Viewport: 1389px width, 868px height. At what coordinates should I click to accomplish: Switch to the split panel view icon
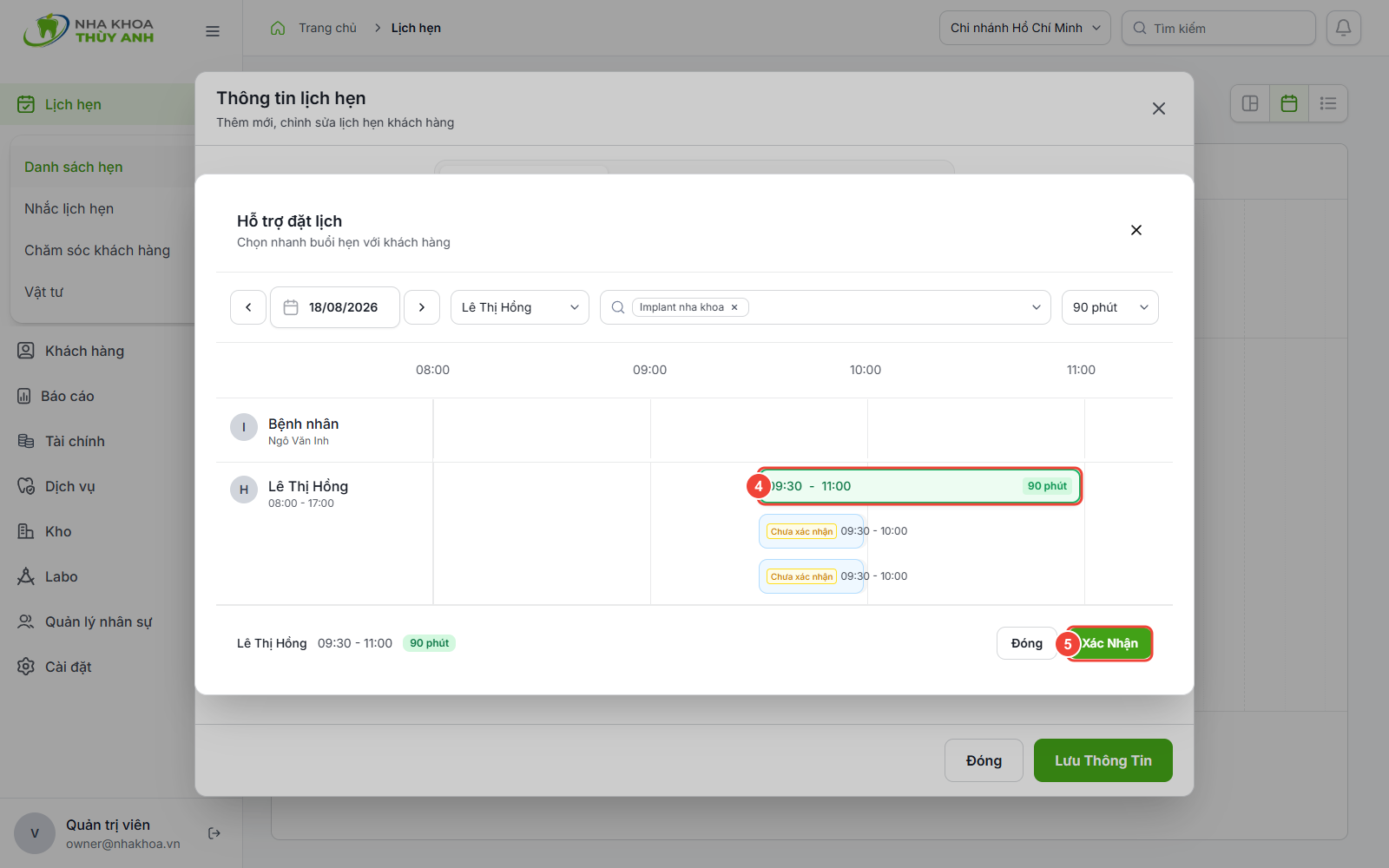pos(1250,103)
